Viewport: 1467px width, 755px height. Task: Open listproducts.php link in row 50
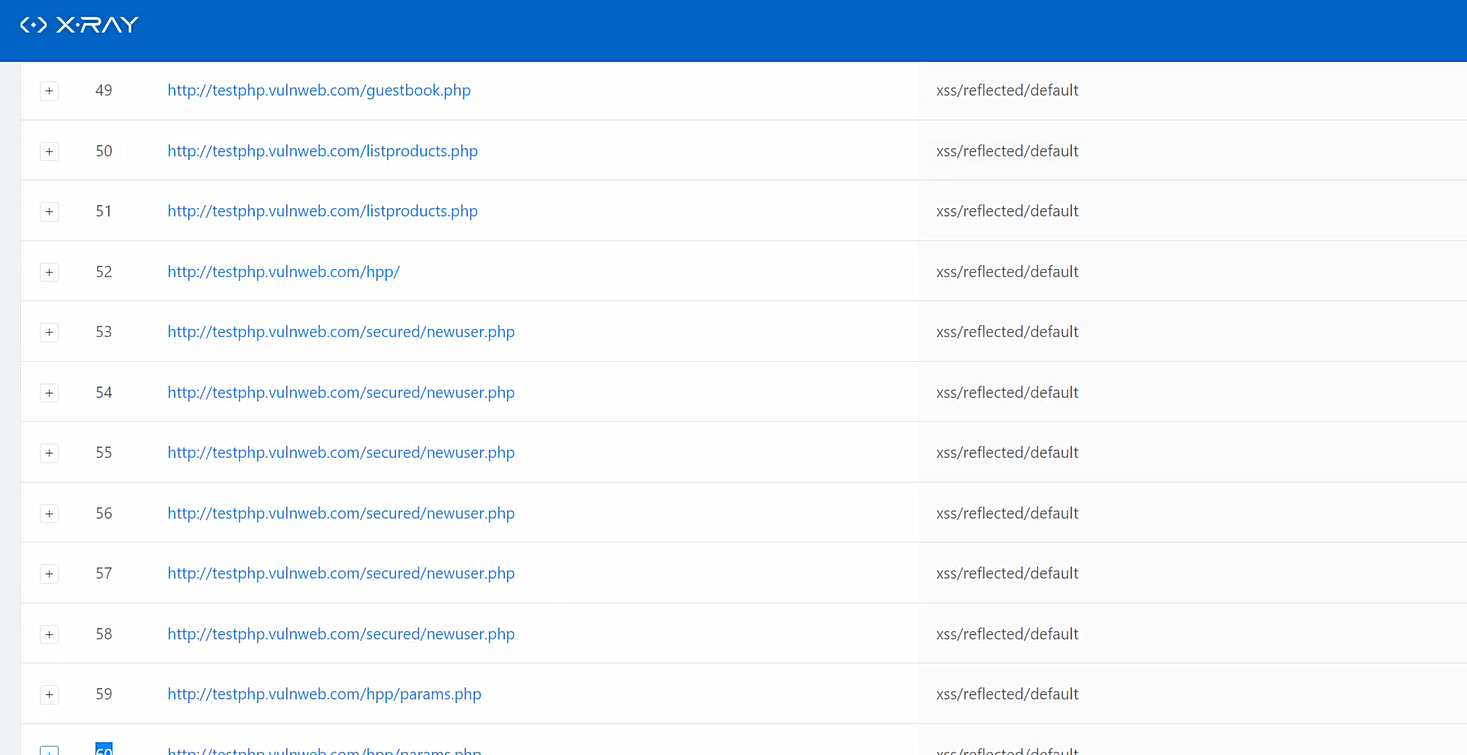[x=322, y=151]
